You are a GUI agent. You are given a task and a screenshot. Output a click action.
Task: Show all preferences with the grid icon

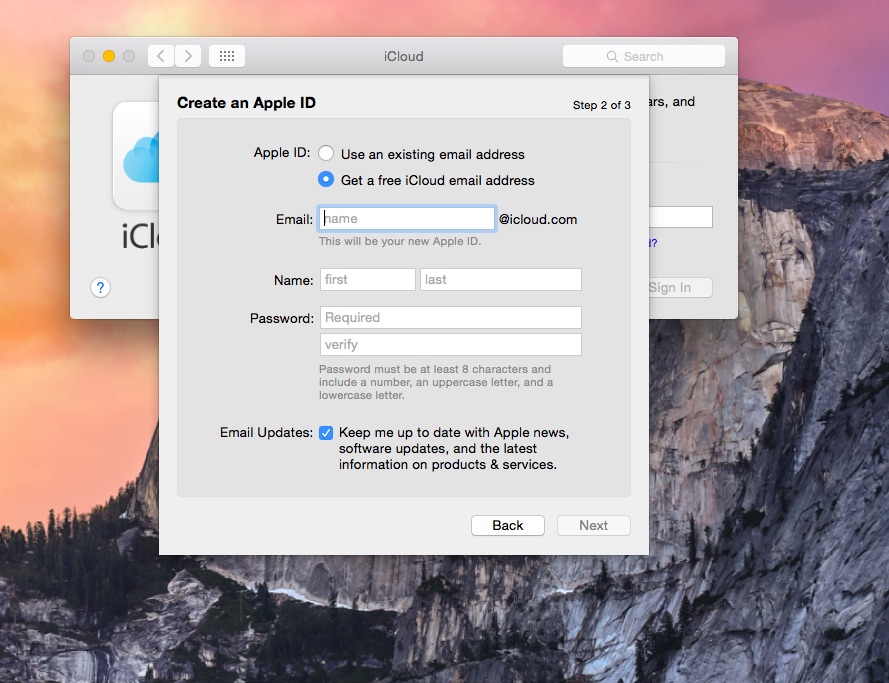pos(227,56)
